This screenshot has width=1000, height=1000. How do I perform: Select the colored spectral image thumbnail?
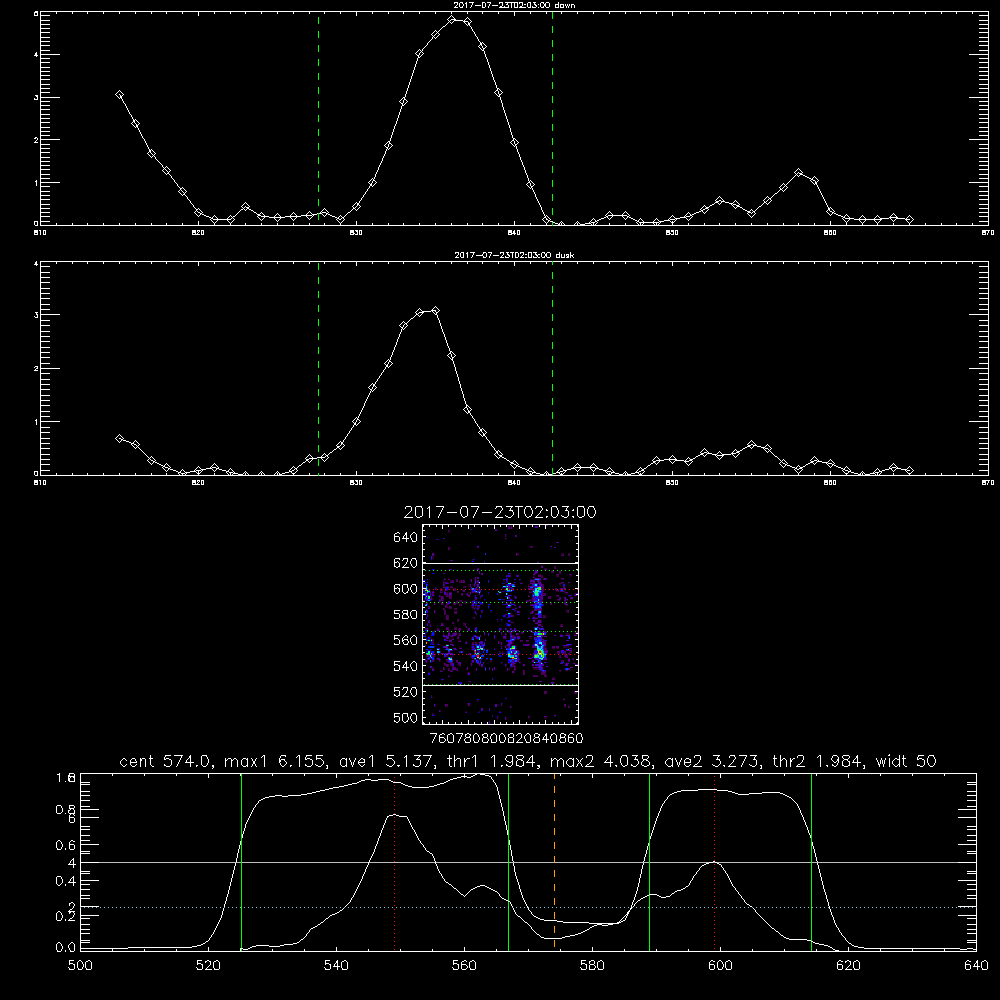click(501, 624)
